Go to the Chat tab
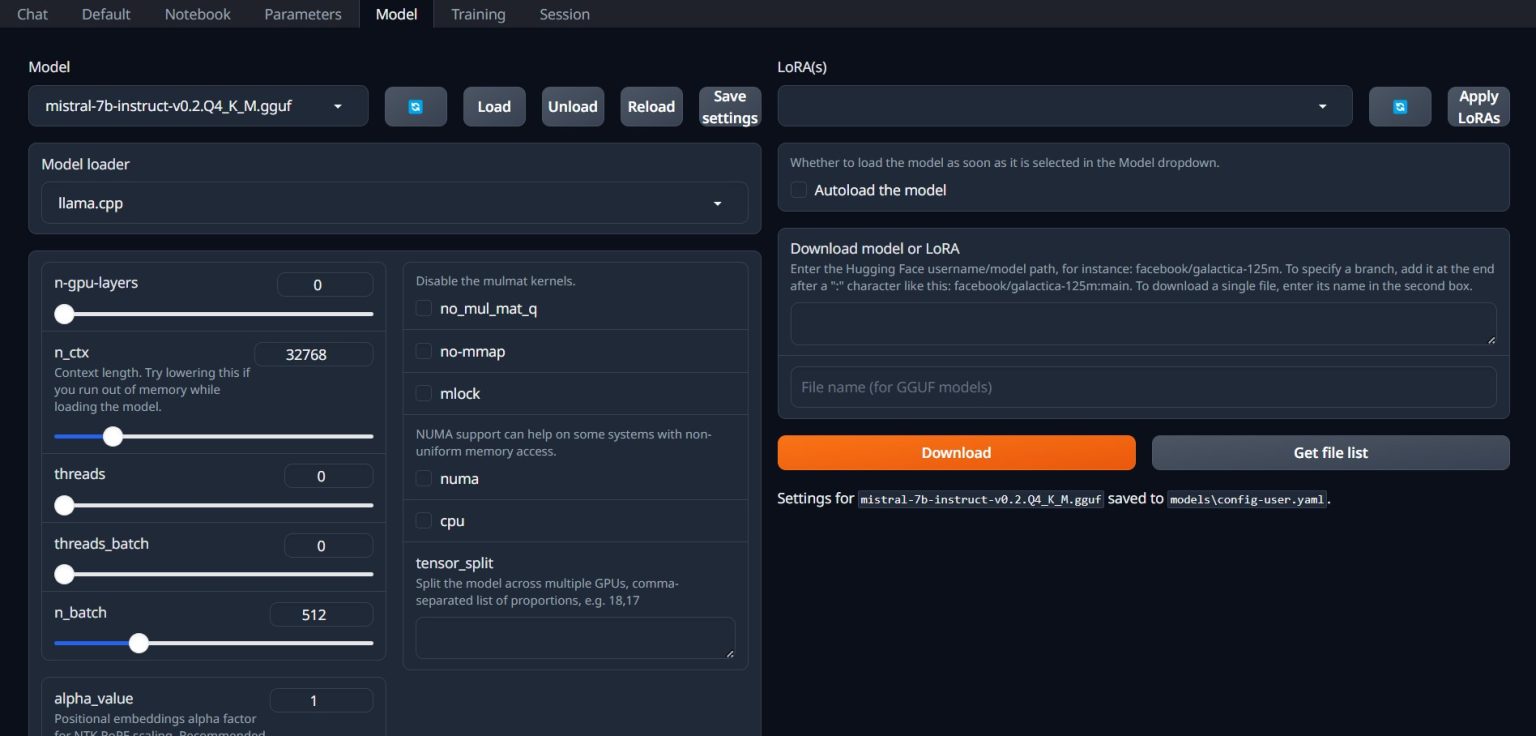This screenshot has width=1536, height=736. pyautogui.click(x=31, y=14)
